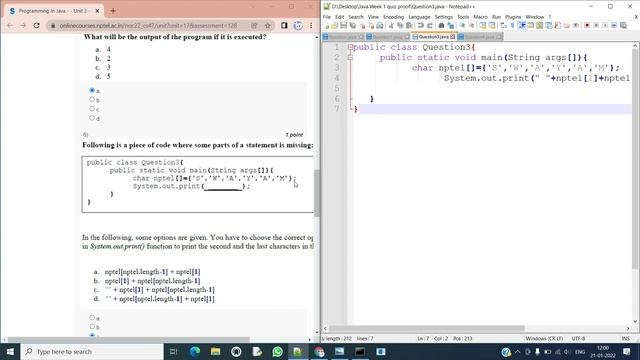The image size is (640, 360).
Task: Click the Windows taskbar search box
Action: coord(93,351)
